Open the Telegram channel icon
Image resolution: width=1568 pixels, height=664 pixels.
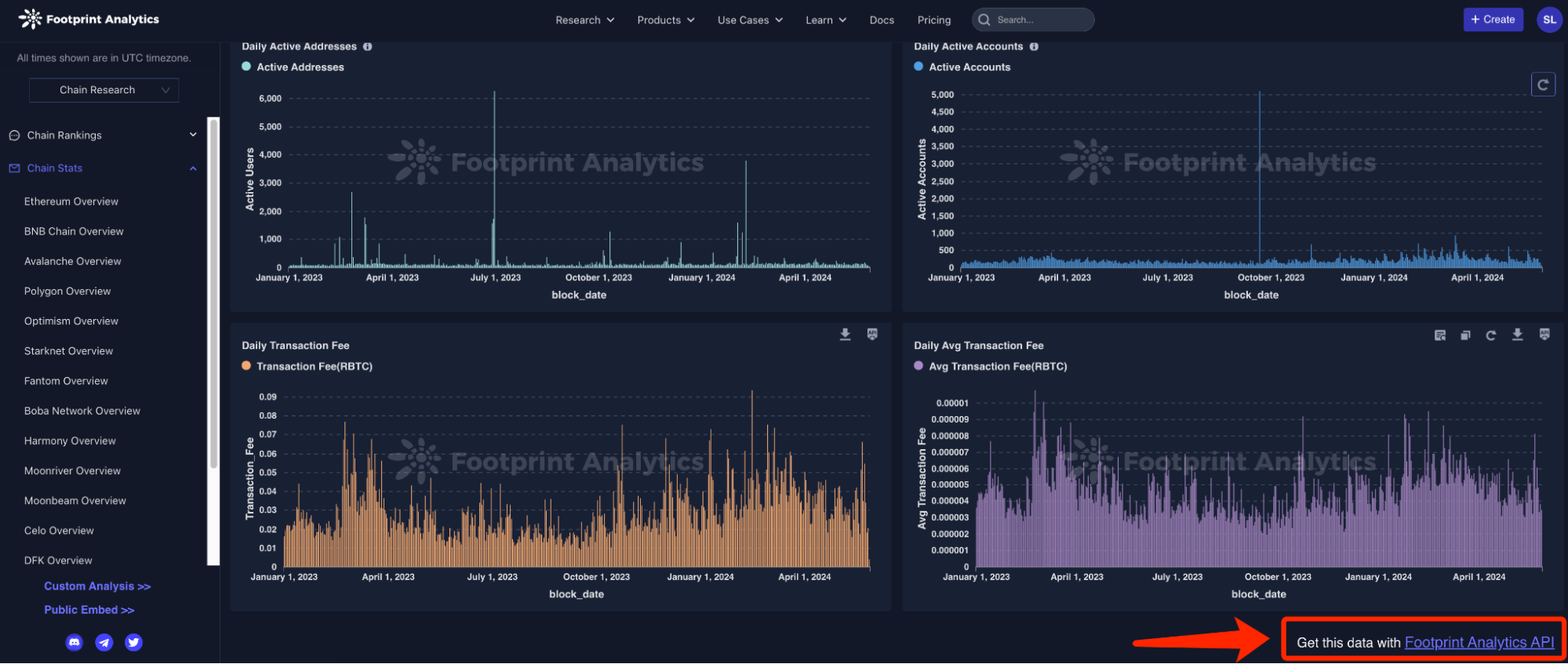(x=104, y=643)
